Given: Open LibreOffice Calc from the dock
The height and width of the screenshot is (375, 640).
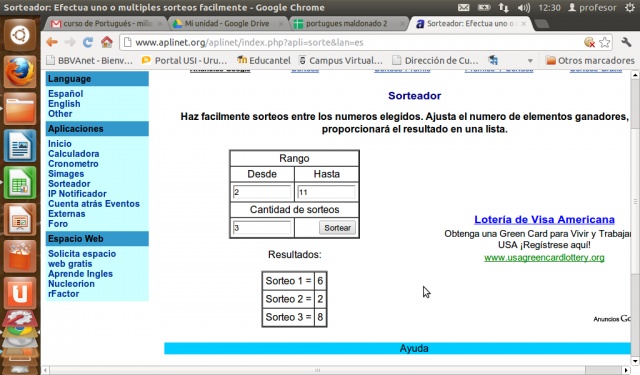Looking at the screenshot, I should coord(20,183).
